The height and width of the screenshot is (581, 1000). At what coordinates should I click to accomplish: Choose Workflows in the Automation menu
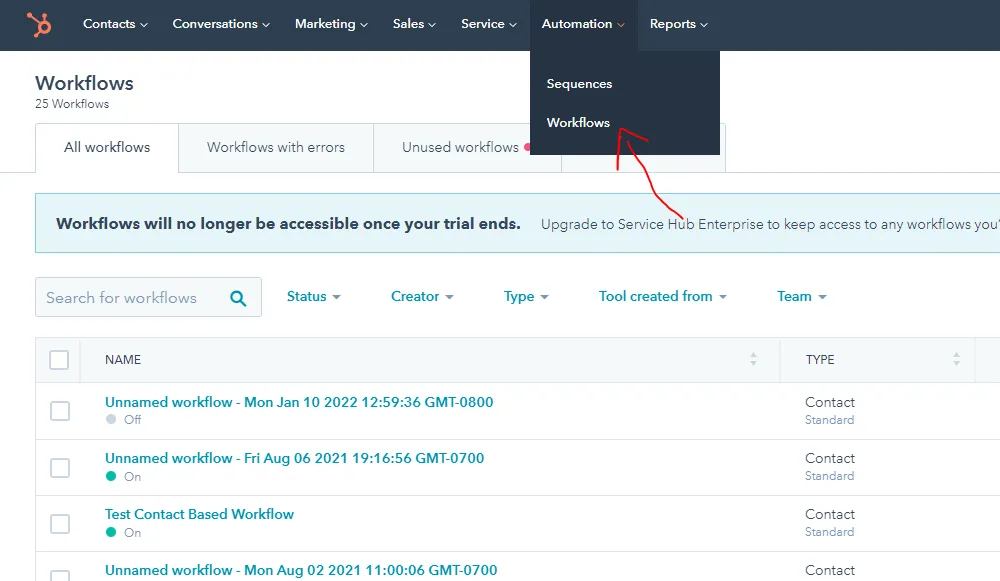point(578,122)
